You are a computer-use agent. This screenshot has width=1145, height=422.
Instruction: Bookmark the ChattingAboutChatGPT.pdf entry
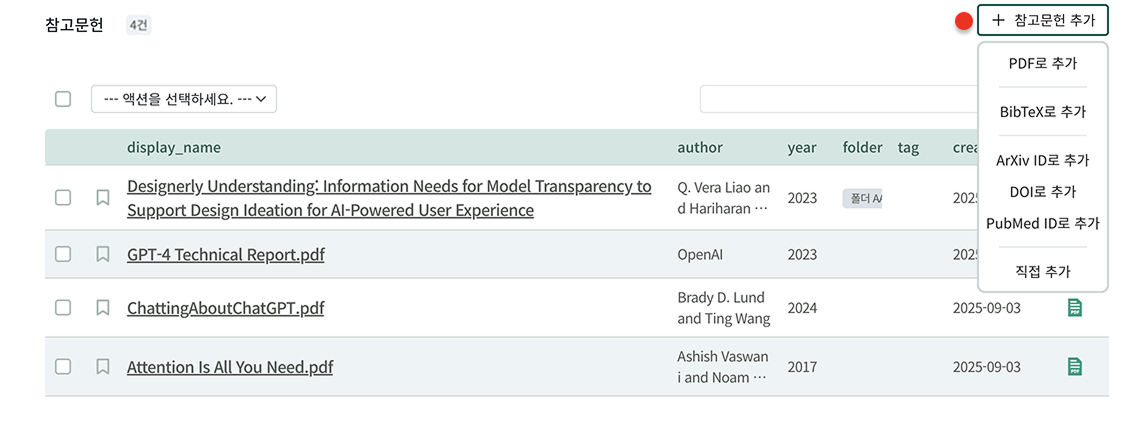click(x=102, y=308)
